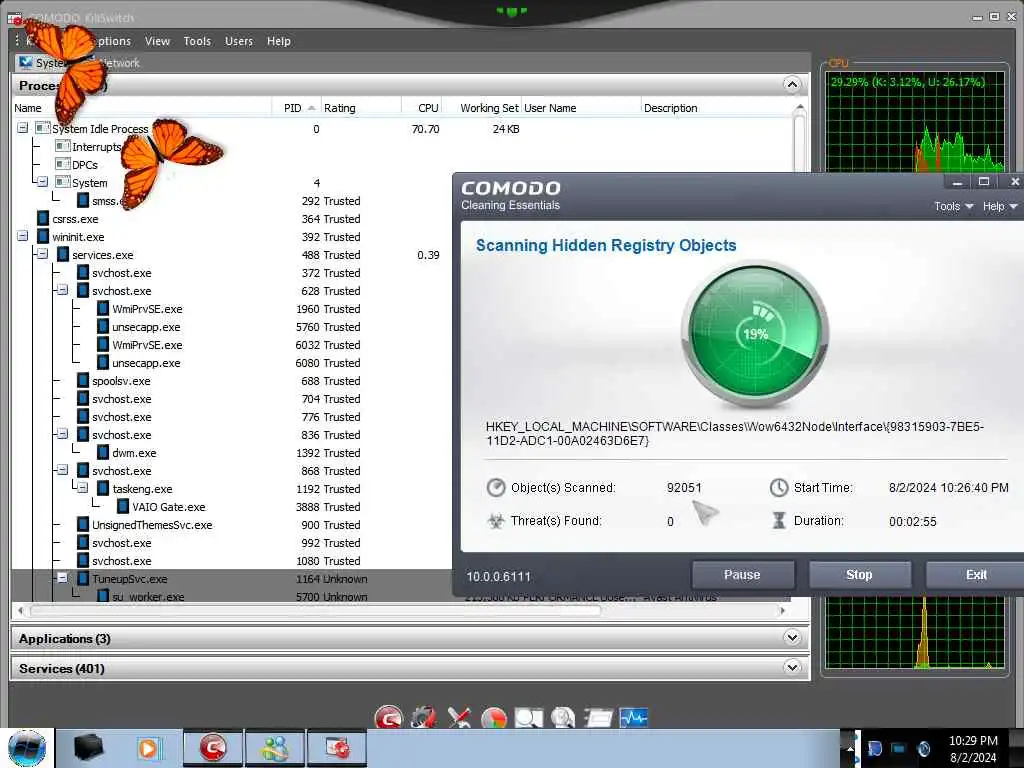Select the Interrupts entry in process tree
This screenshot has width=1024, height=768.
[x=97, y=147]
